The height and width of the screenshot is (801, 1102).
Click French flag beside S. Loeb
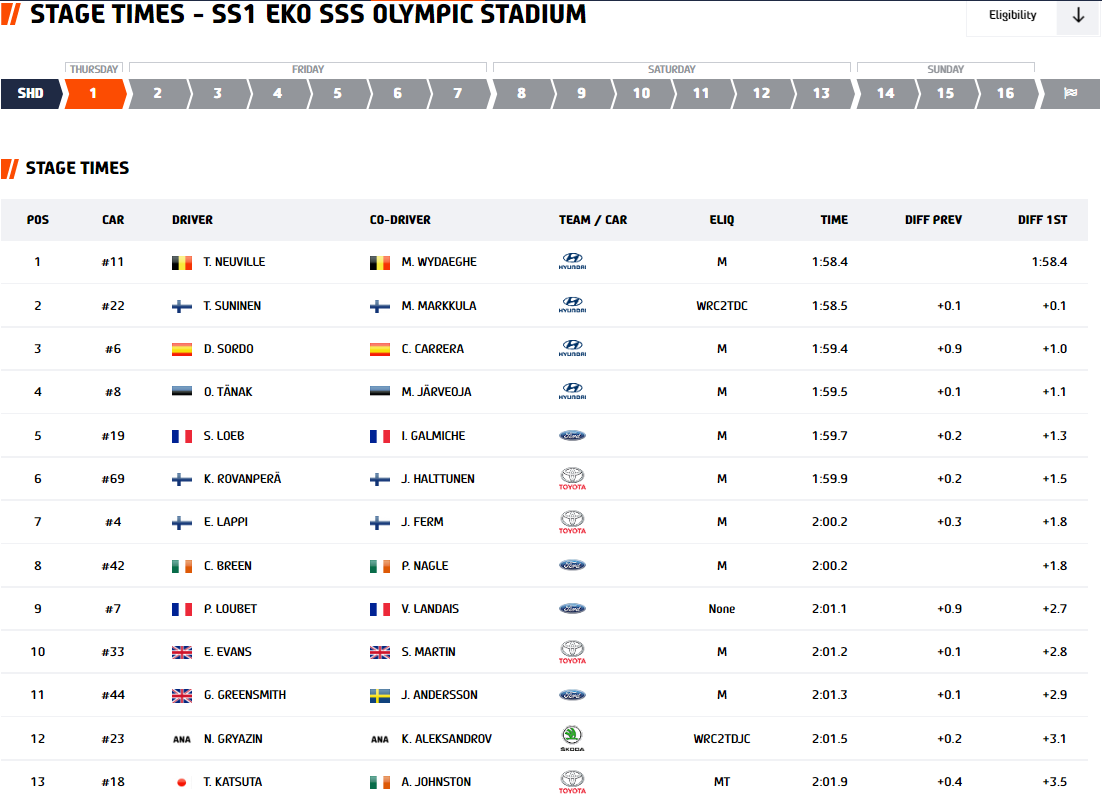(182, 436)
